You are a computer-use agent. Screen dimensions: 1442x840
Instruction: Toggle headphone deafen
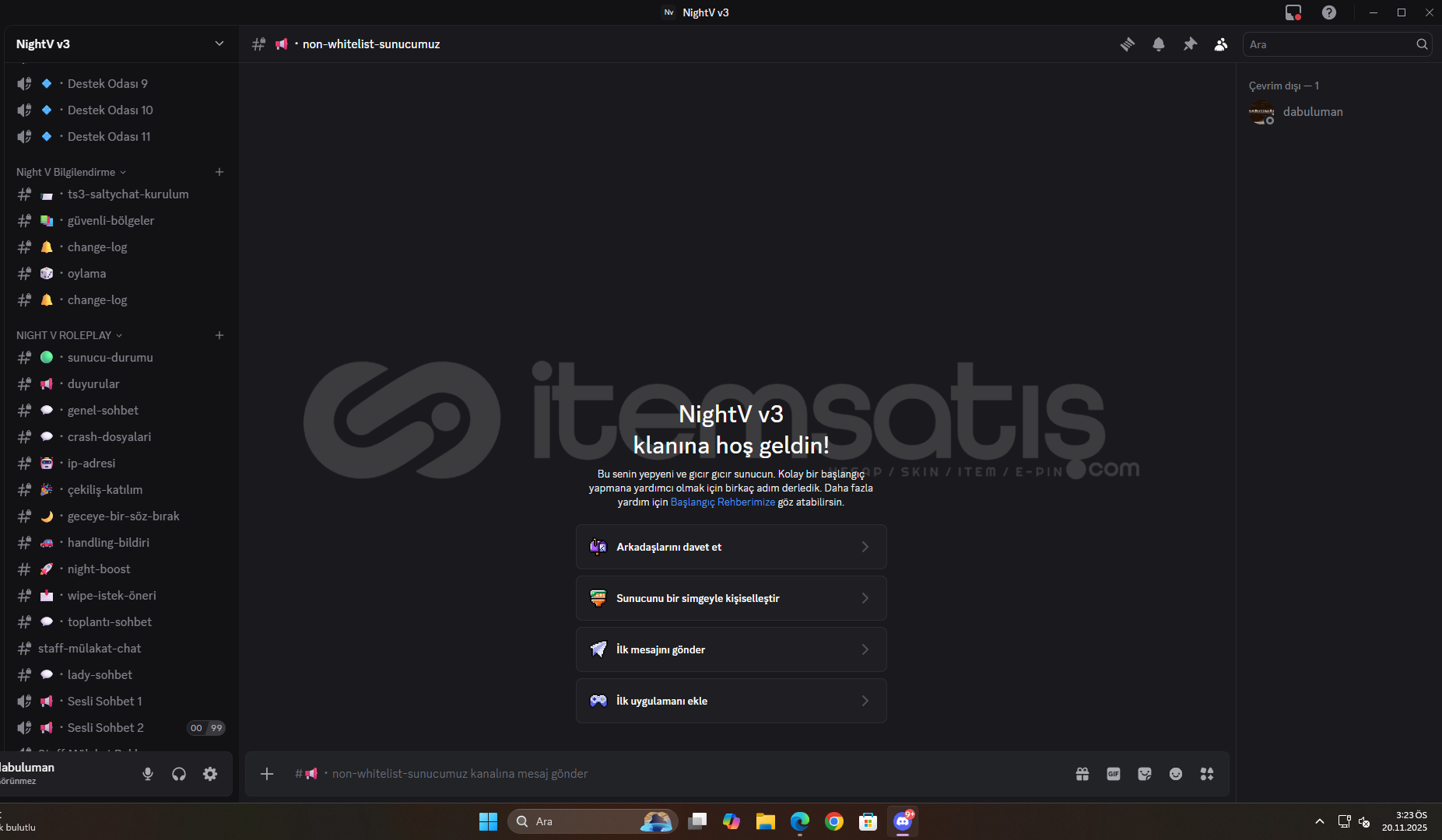tap(179, 774)
